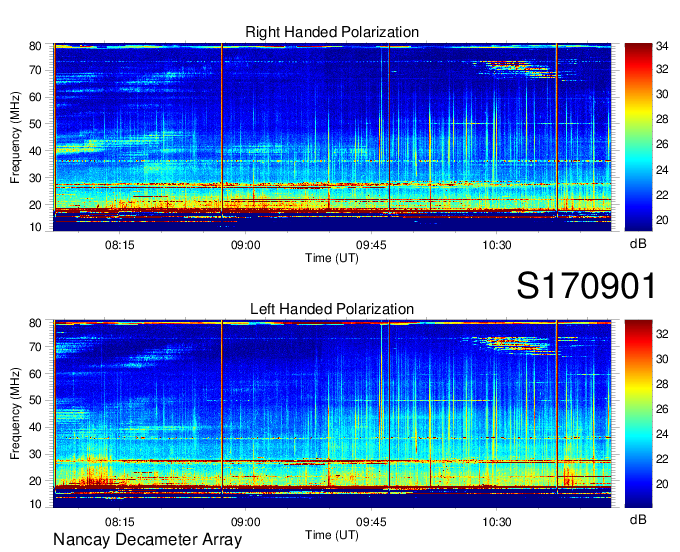Click the 50 MHz tick on Right Handed plot
Screen dimensions: 680x552
click(35, 124)
